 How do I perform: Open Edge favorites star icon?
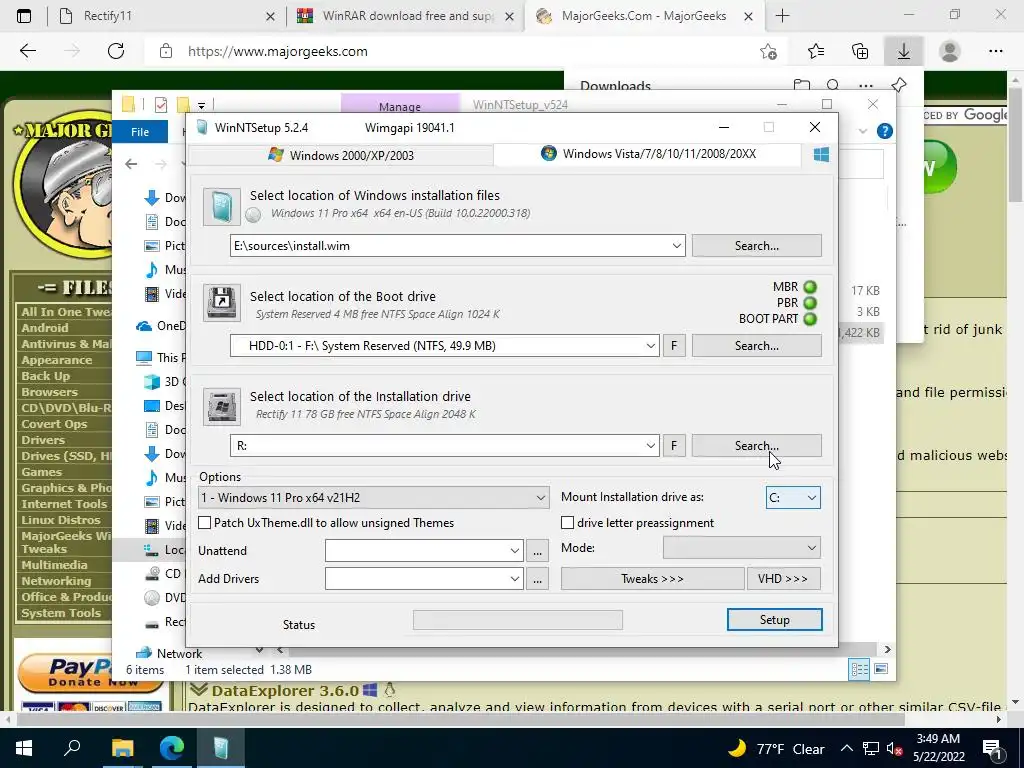click(816, 51)
